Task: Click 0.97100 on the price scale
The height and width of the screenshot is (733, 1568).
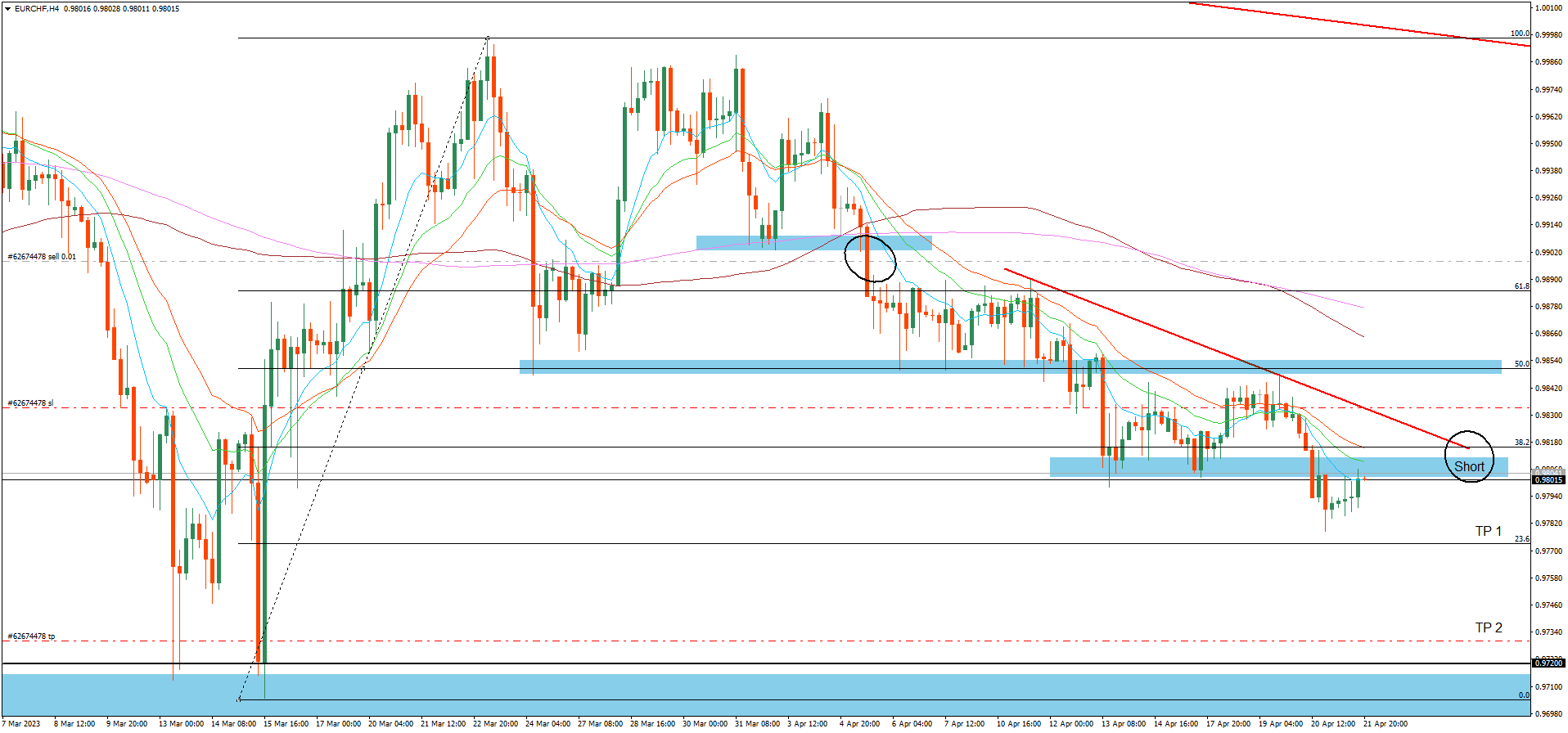Action: [1548, 687]
